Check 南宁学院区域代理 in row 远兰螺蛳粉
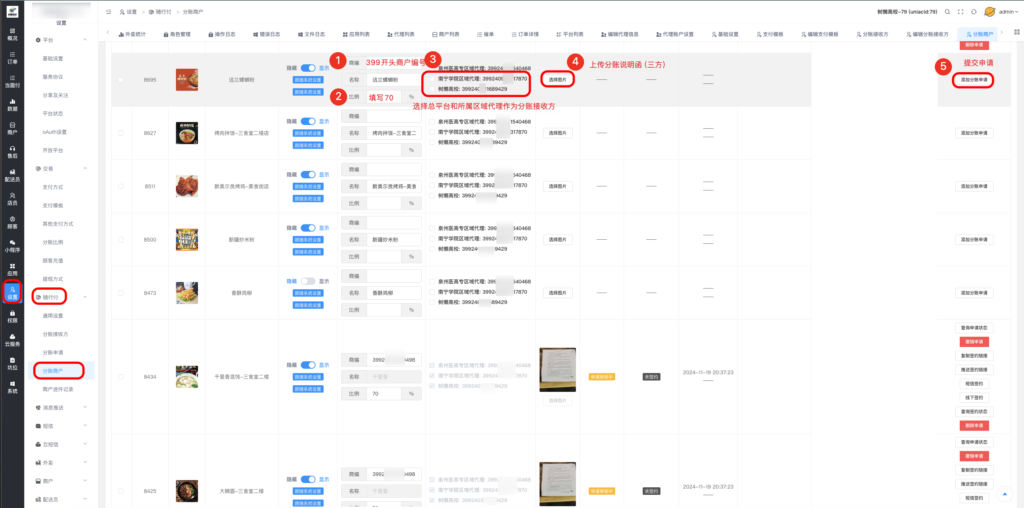Screen dimensions: 1024x508 click(432, 78)
